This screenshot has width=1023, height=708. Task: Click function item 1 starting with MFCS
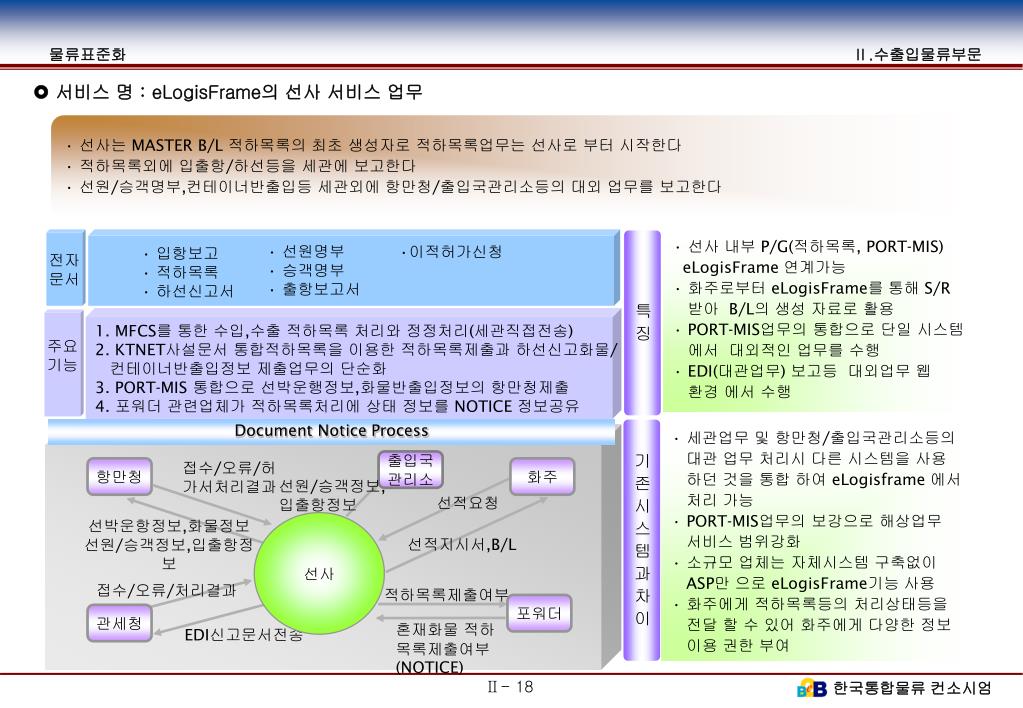[x=334, y=331]
